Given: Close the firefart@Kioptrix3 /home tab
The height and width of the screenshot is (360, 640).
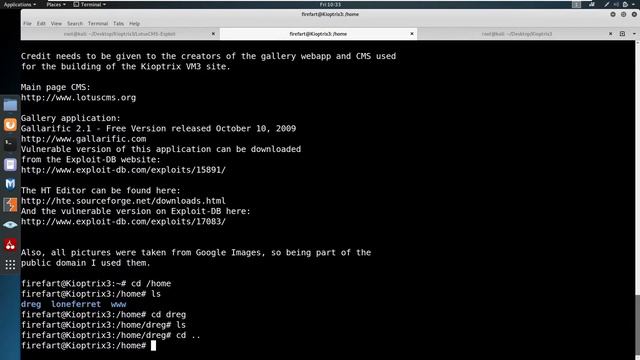Looking at the screenshot, I should (x=412, y=34).
